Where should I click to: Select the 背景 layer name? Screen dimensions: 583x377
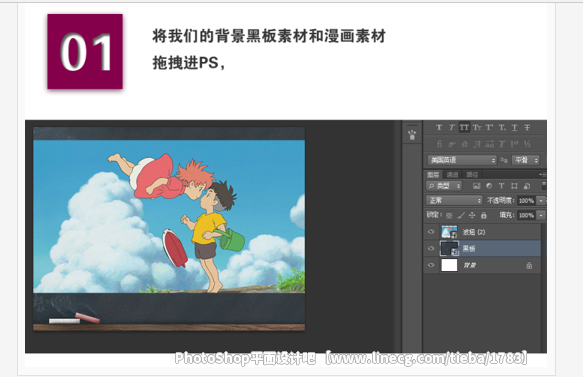[x=469, y=265]
